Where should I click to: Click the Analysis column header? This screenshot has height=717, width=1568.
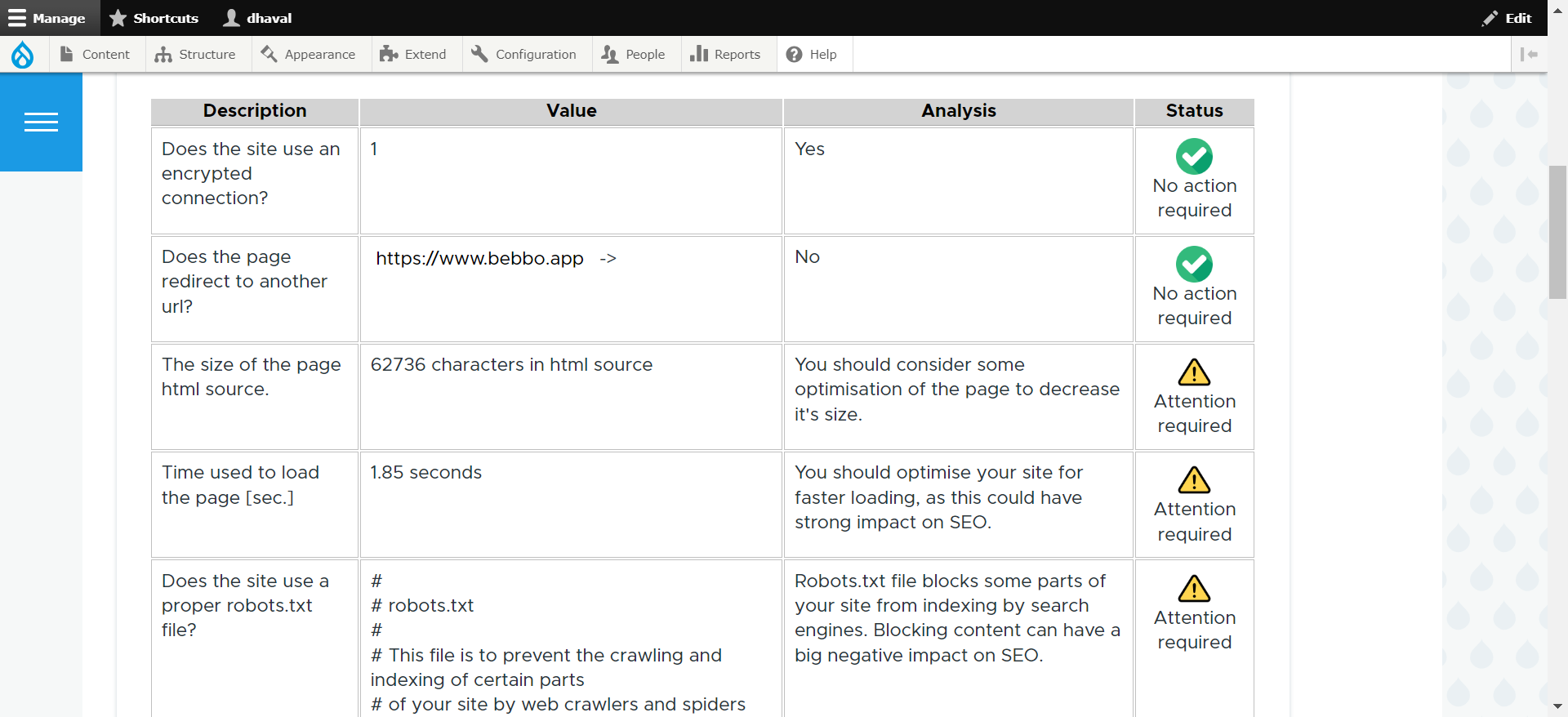click(x=959, y=111)
